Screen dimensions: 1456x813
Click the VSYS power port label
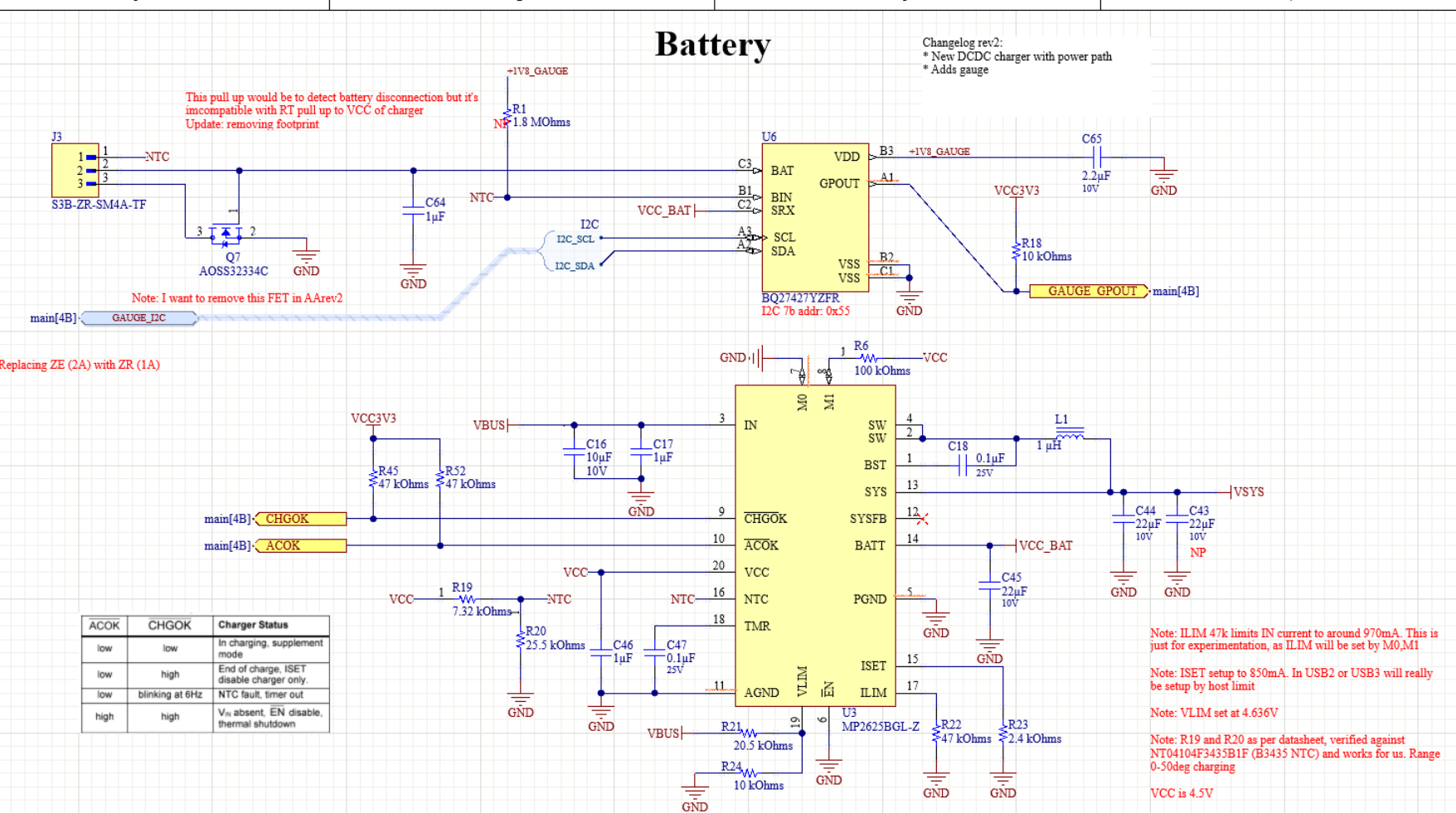click(x=1249, y=492)
